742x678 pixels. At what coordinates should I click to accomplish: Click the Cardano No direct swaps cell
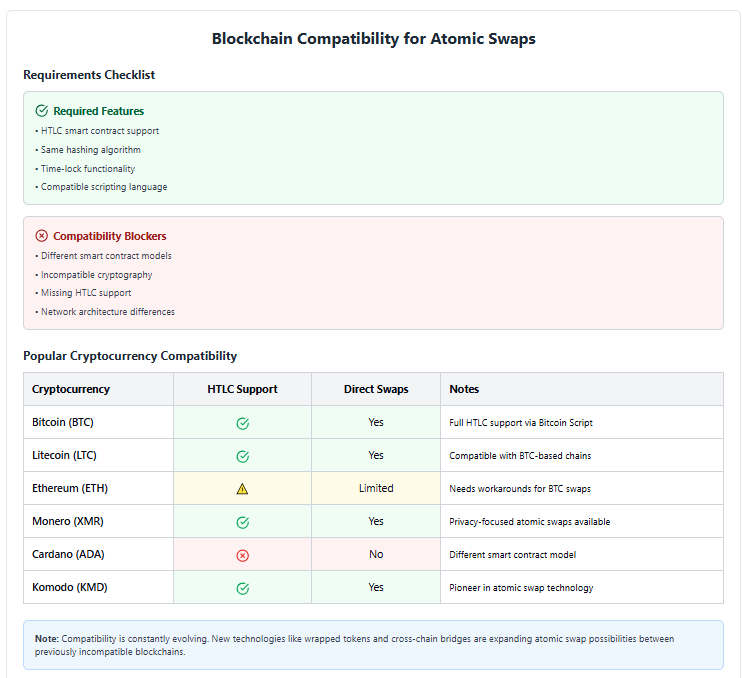click(x=376, y=554)
